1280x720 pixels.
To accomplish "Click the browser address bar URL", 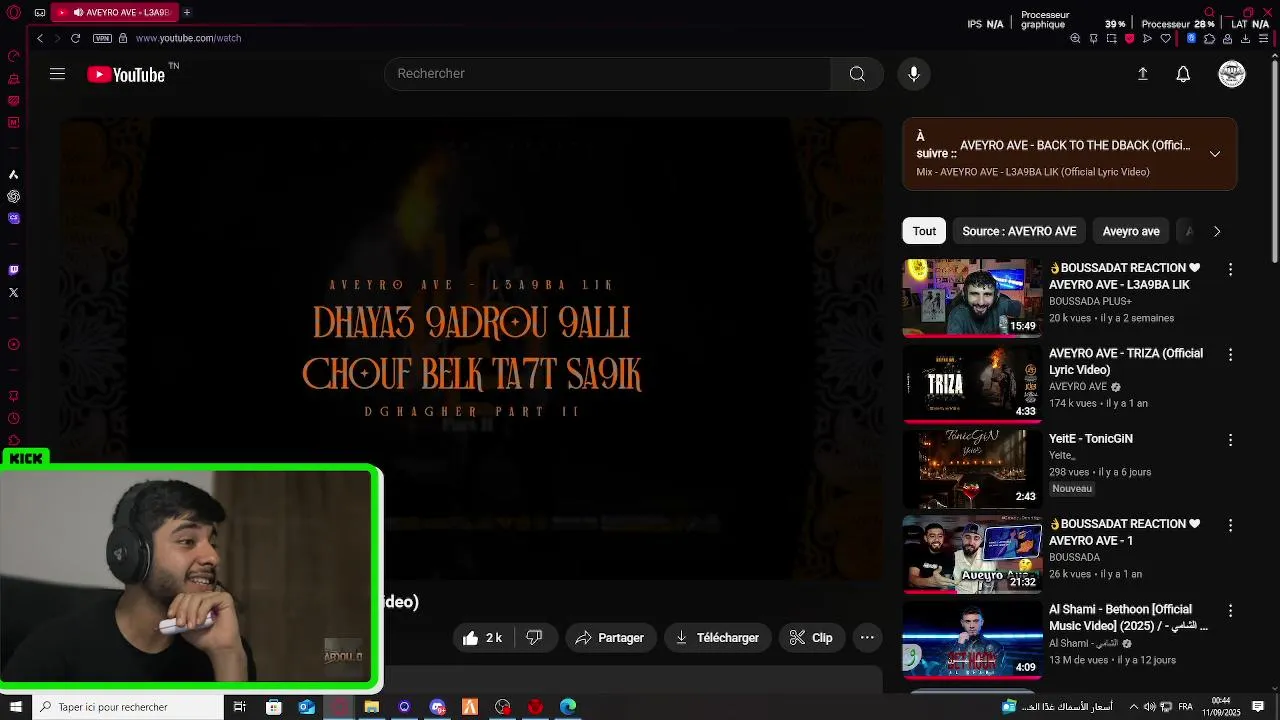I will click(189, 38).
